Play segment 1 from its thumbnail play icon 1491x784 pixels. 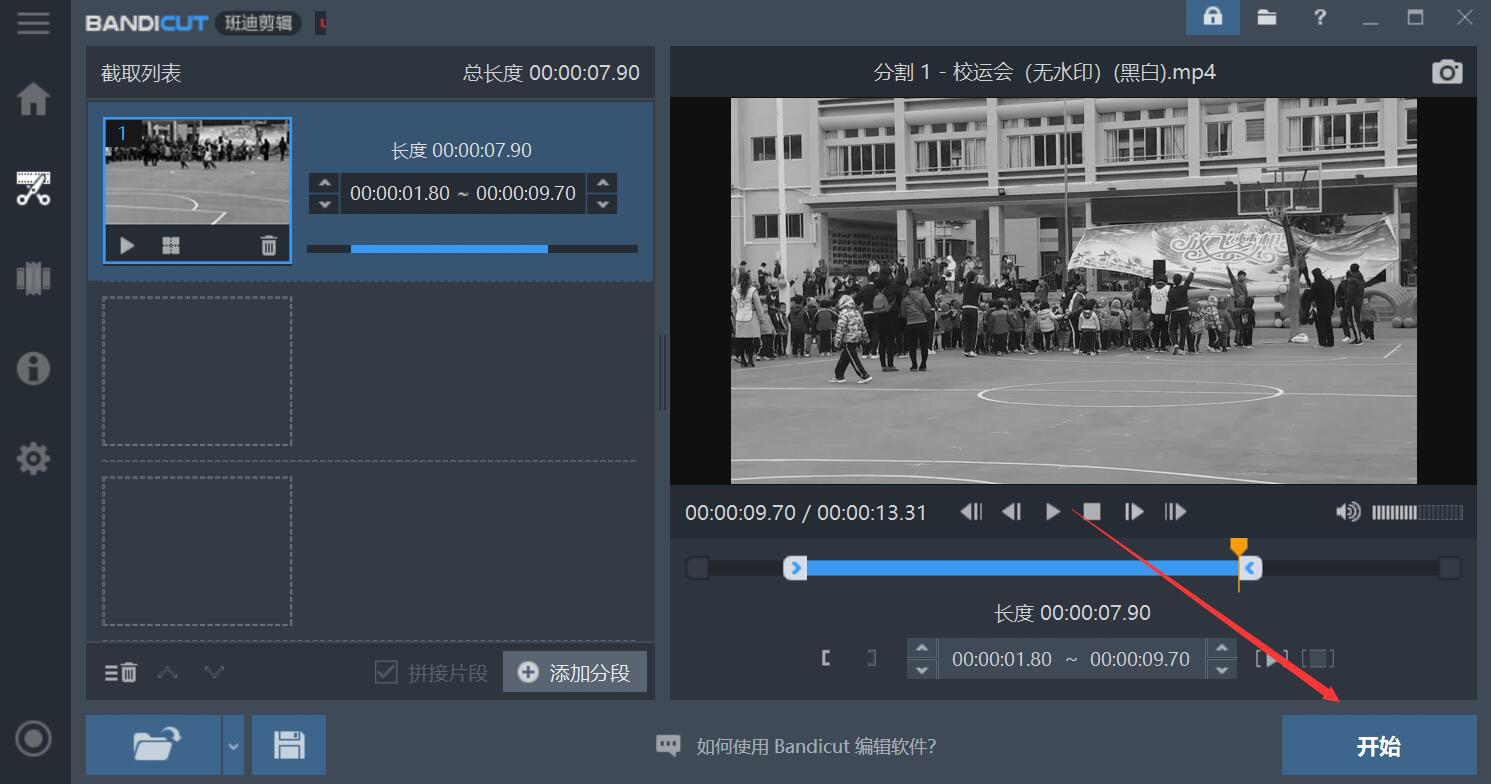point(127,245)
